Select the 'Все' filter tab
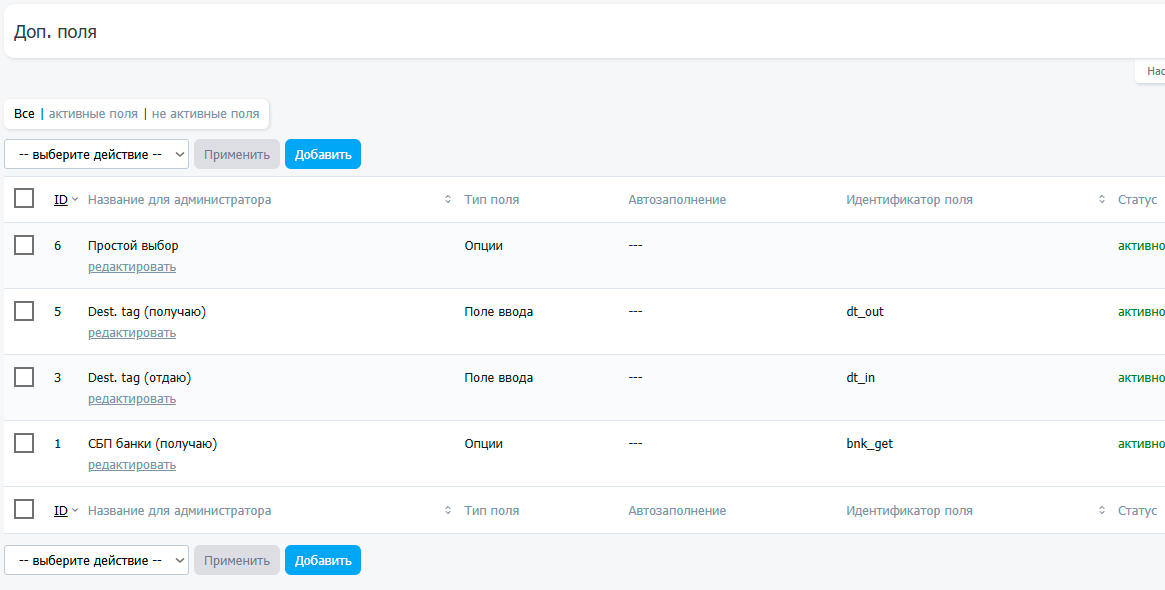1165x590 pixels. pyautogui.click(x=24, y=114)
